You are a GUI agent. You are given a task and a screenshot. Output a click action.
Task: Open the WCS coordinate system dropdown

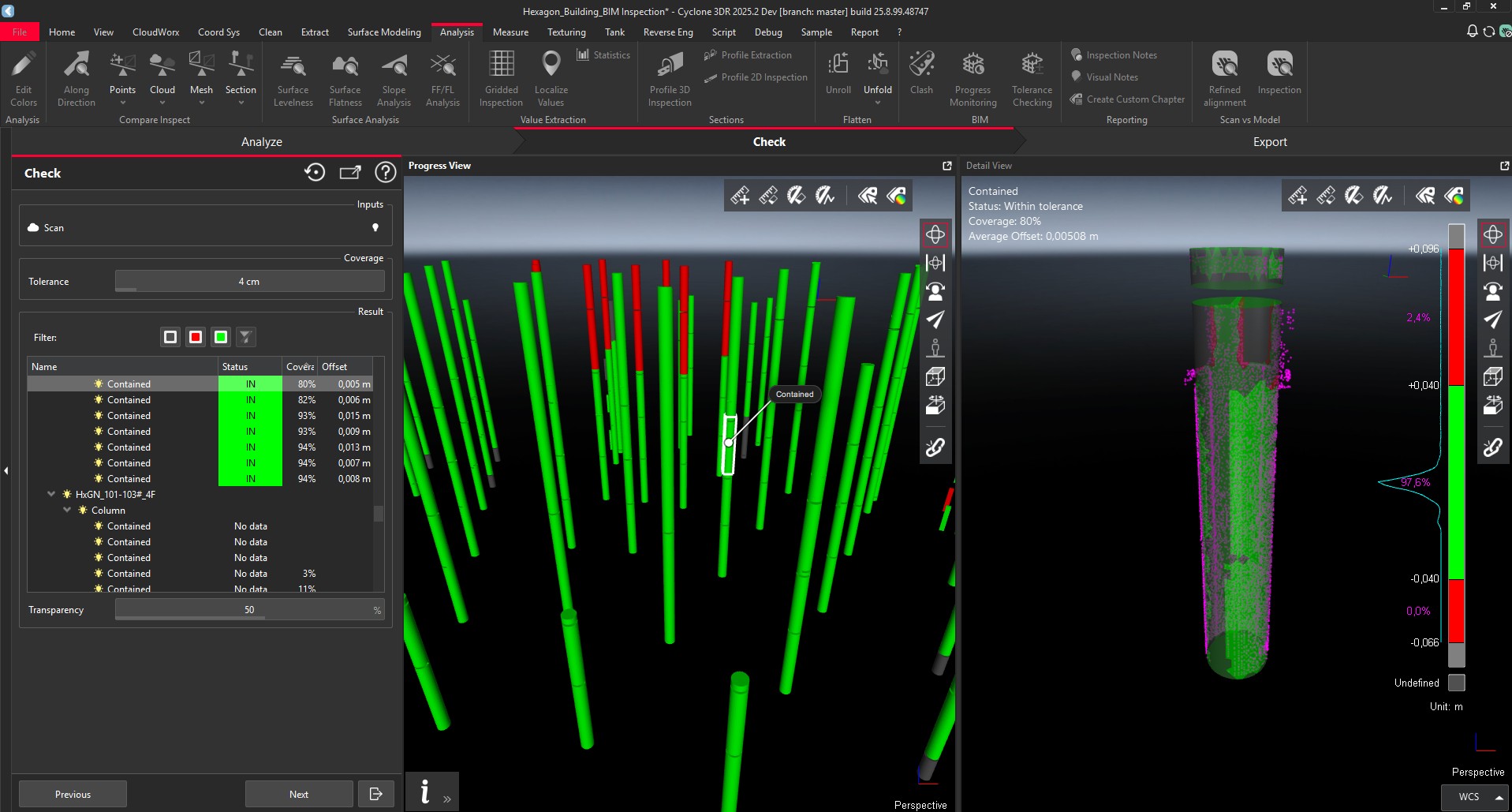(1473, 796)
